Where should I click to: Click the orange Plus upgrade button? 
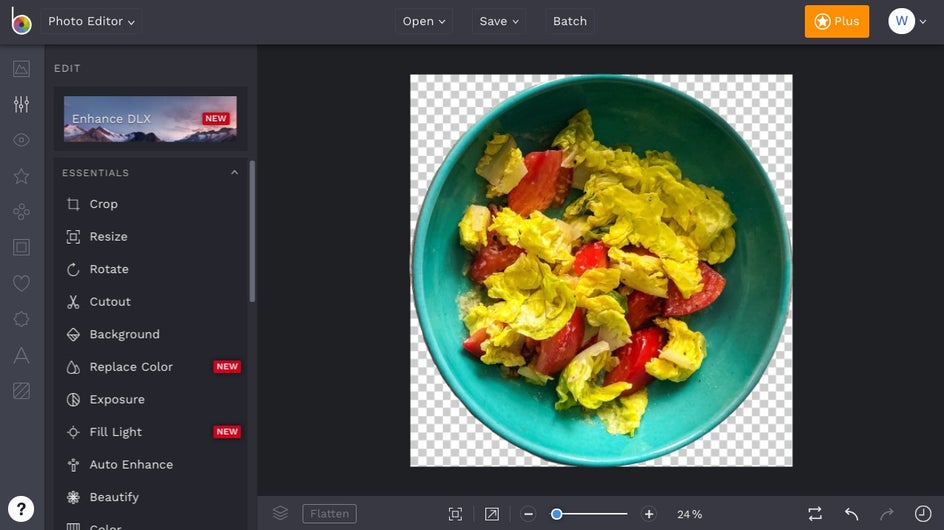[837, 21]
